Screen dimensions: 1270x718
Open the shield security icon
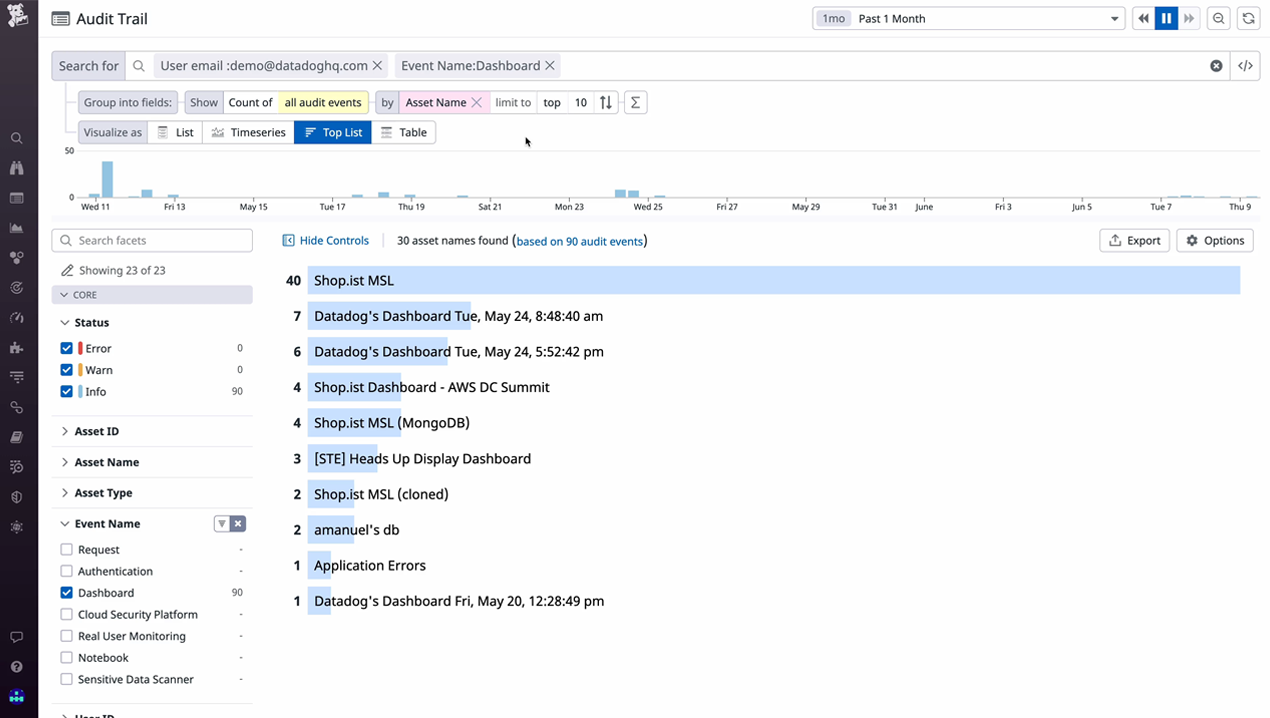coord(17,497)
